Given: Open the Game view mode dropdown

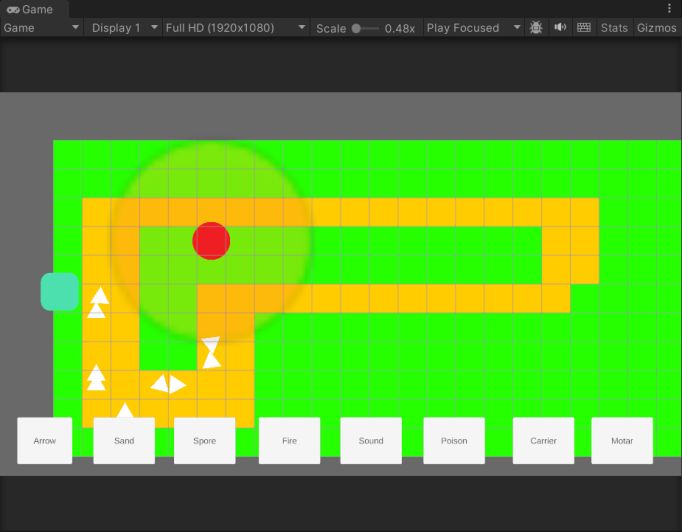Looking at the screenshot, I should tap(41, 28).
